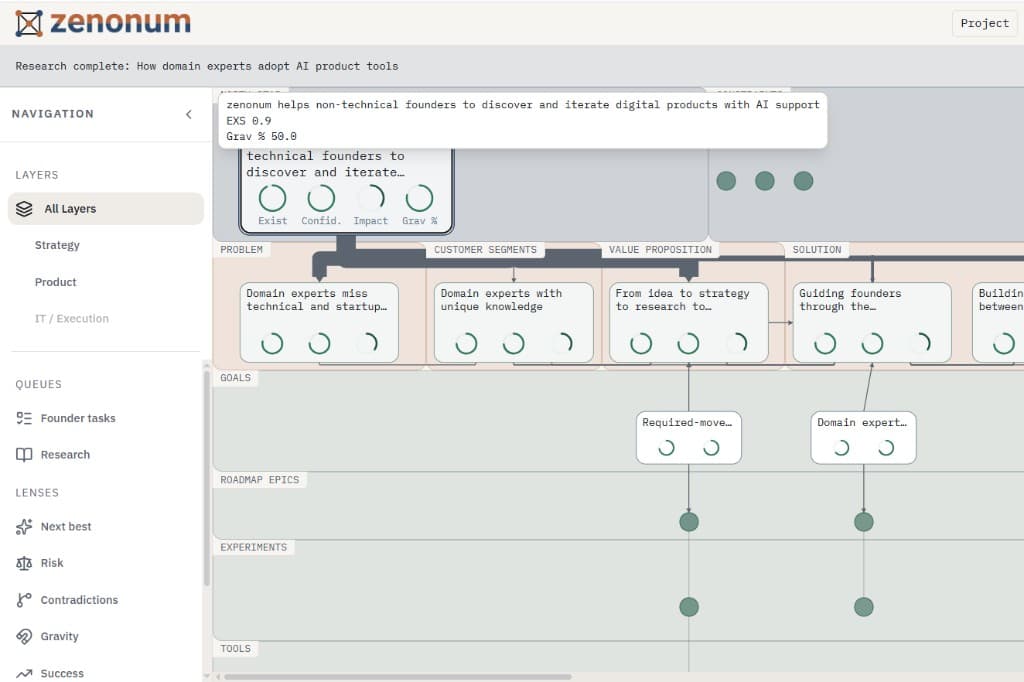Click the All Layers stack icon

24,209
